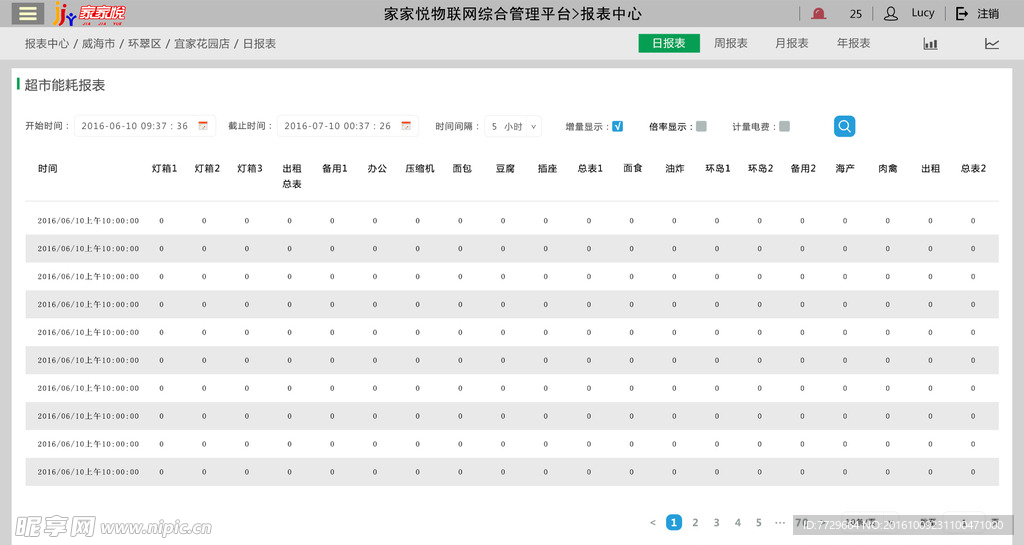Click the Jiajiayue logo
This screenshot has width=1024, height=545.
tap(89, 14)
